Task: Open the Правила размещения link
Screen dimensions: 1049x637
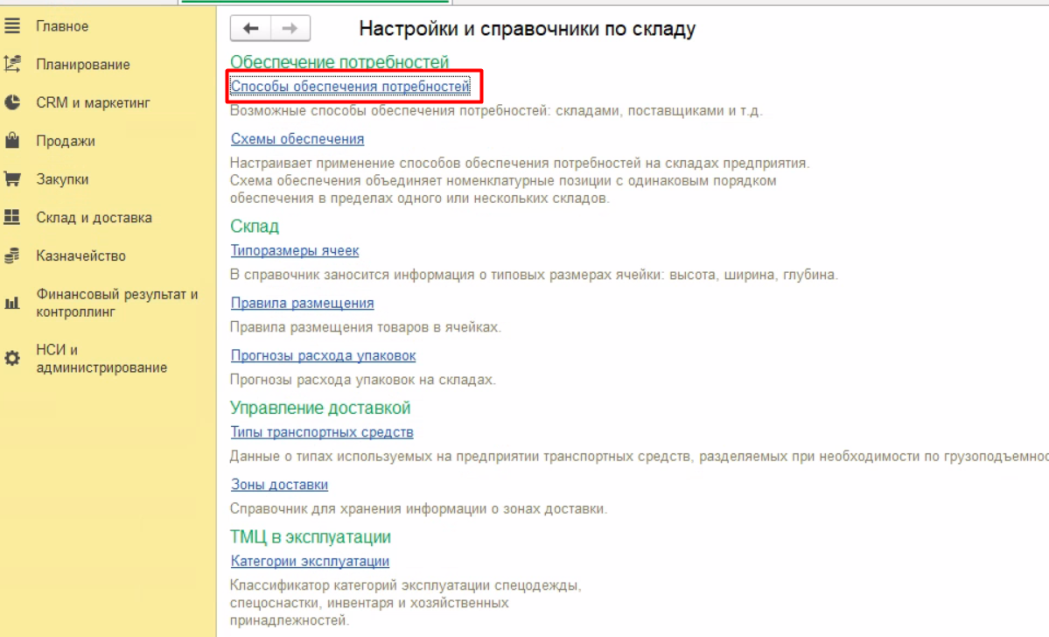Action: 302,303
